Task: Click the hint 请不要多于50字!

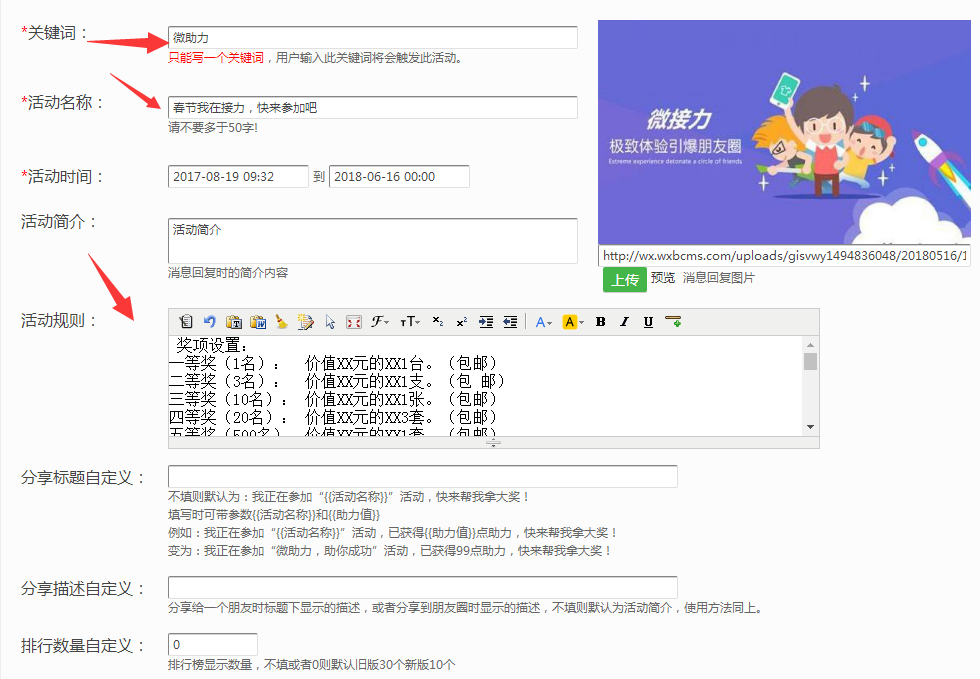Action: [x=213, y=128]
